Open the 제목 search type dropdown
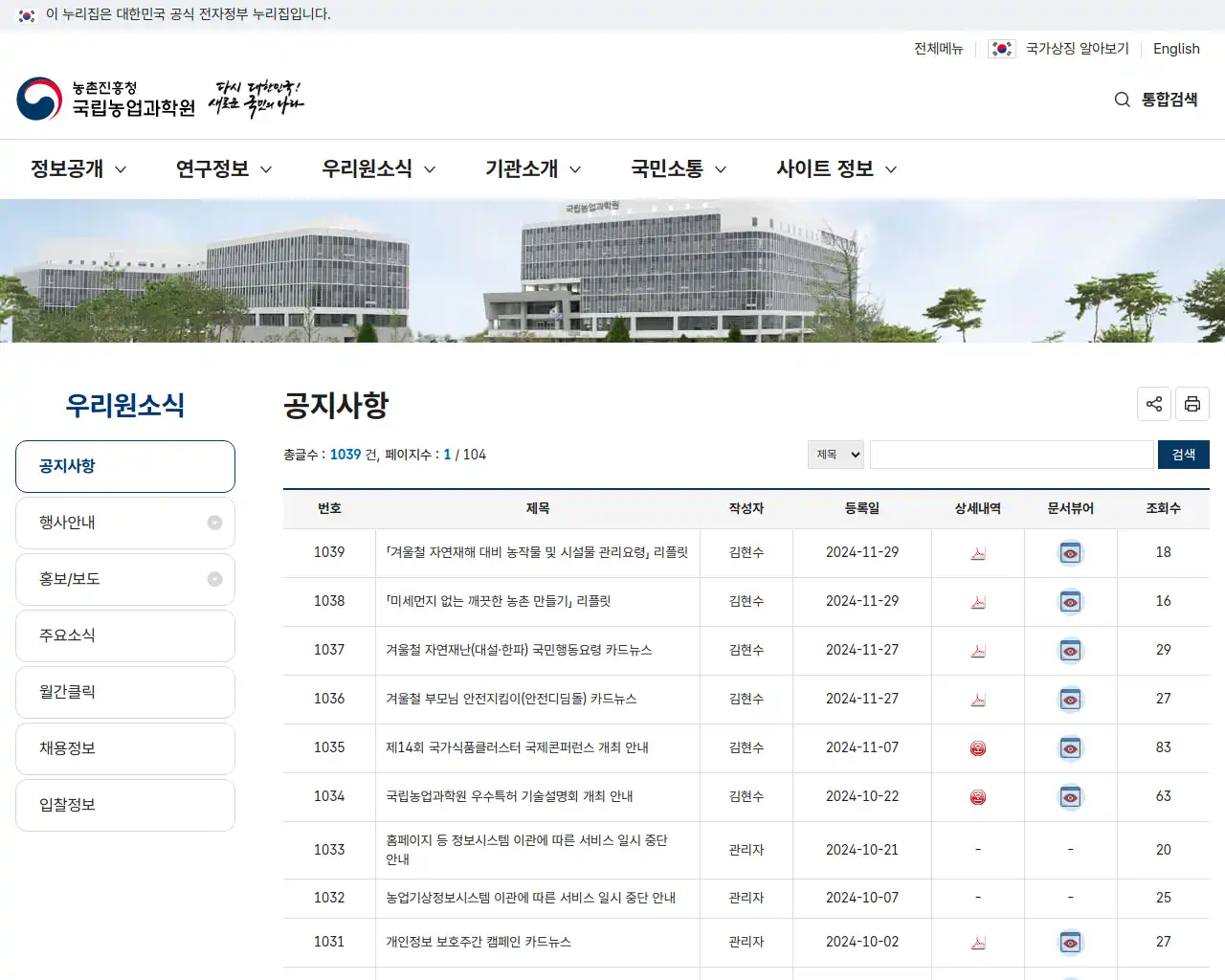Viewport: 1225px width, 980px height. [835, 455]
